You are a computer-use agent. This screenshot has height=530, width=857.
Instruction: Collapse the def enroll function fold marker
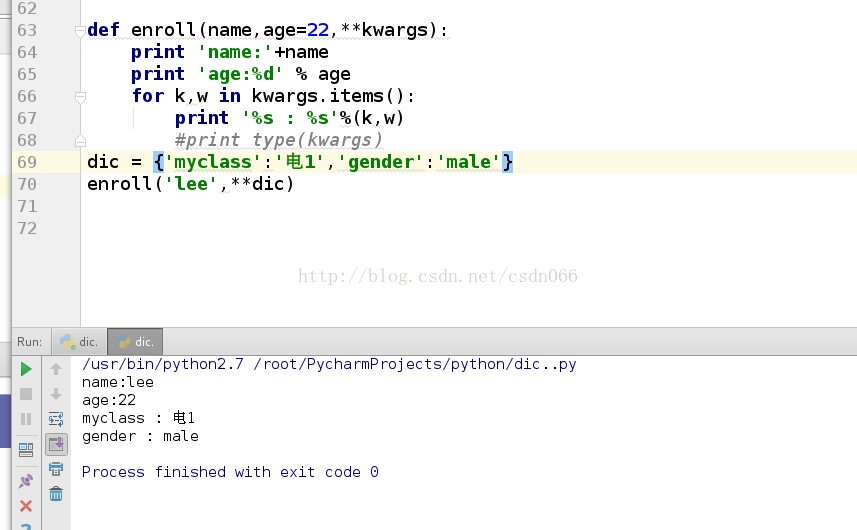tap(80, 31)
